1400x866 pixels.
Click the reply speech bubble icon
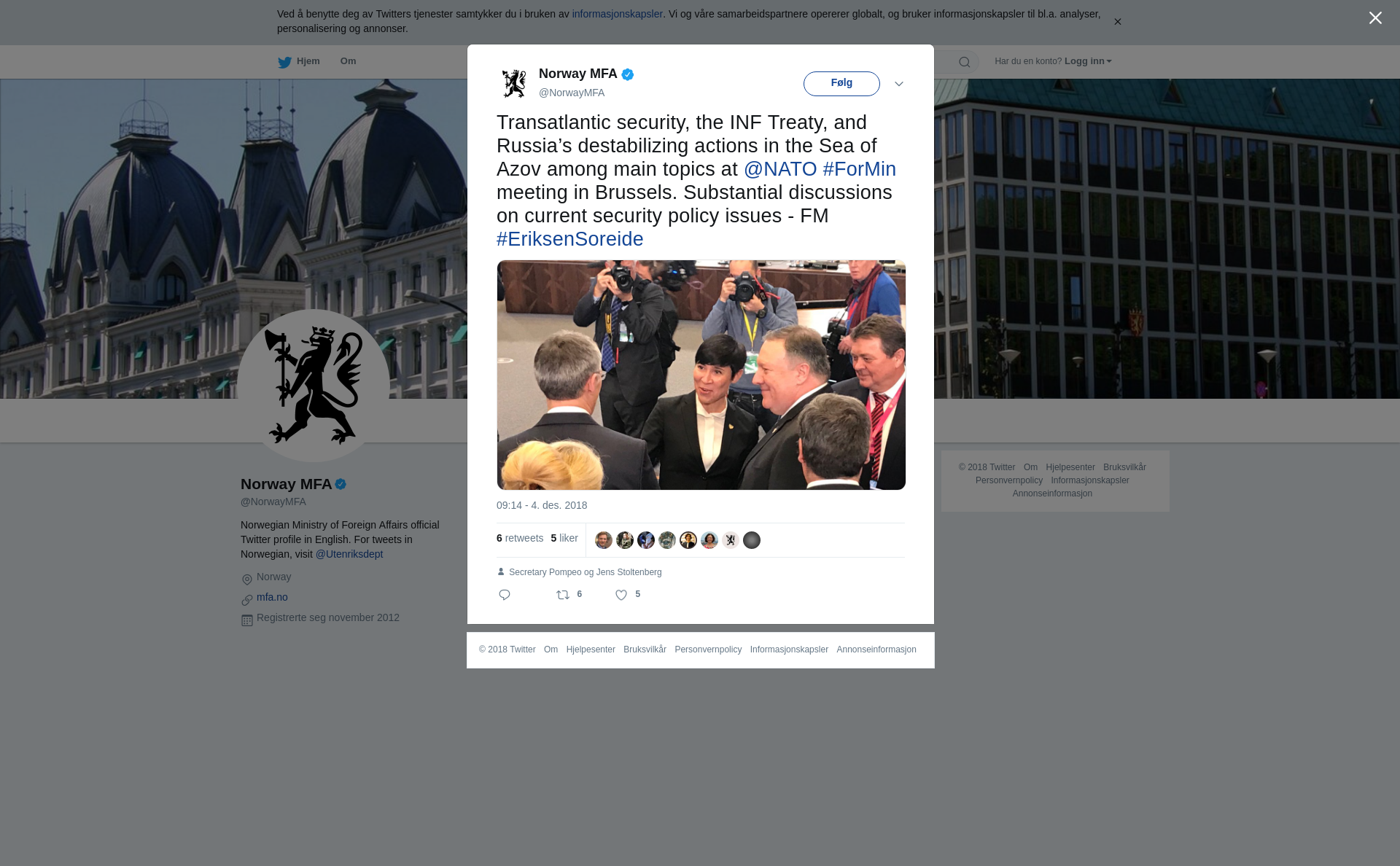pyautogui.click(x=505, y=595)
